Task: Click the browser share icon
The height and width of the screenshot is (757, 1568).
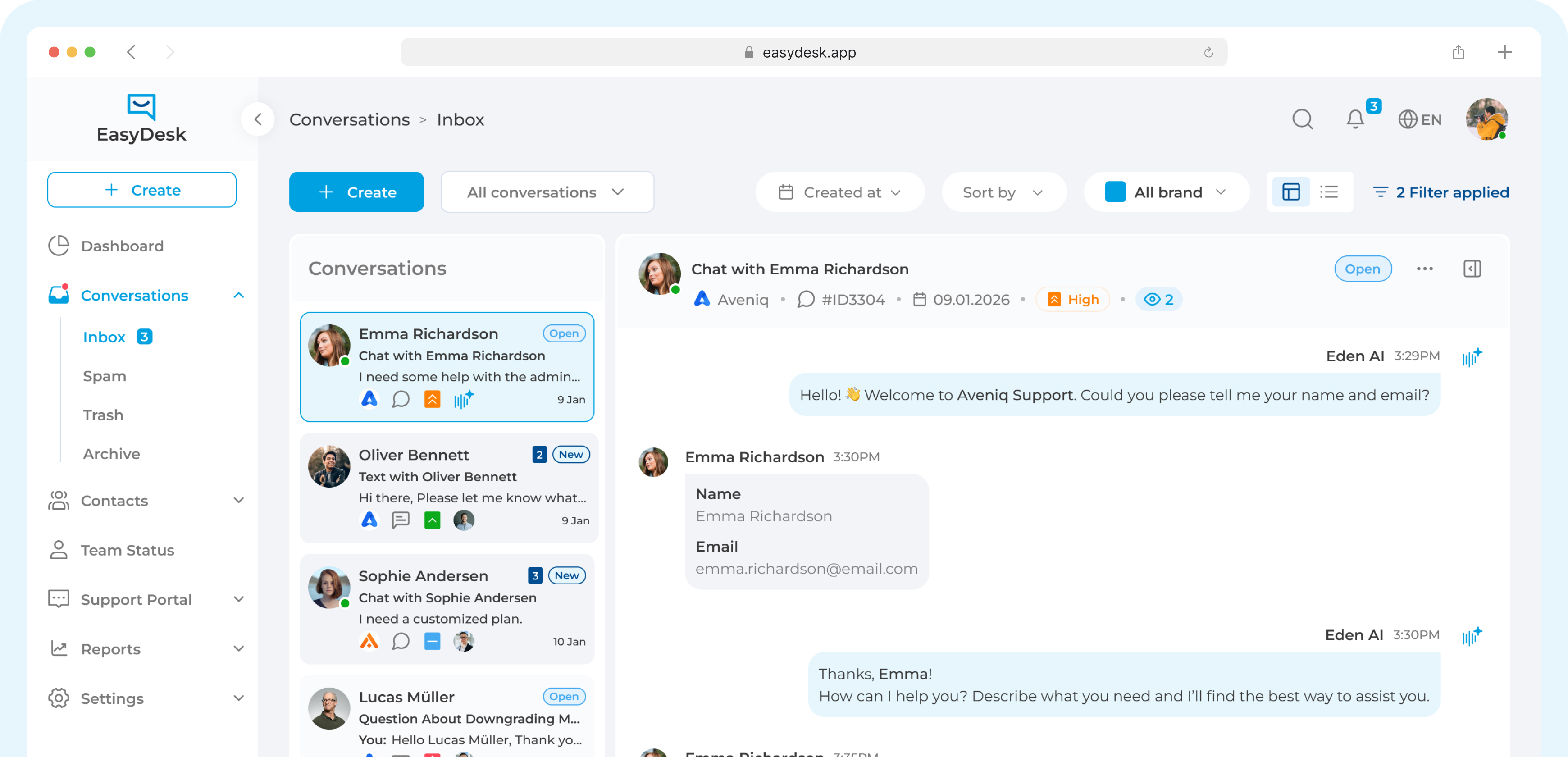Action: coord(1458,52)
